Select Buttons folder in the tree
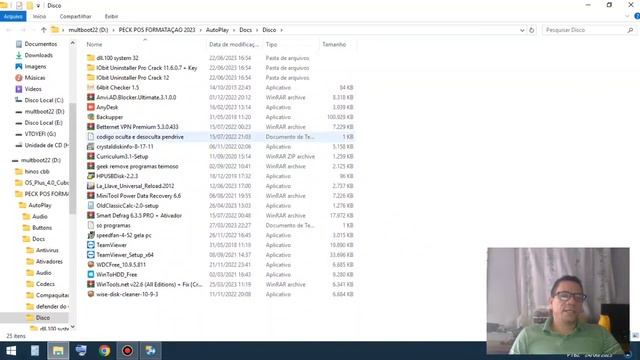 [x=42, y=228]
